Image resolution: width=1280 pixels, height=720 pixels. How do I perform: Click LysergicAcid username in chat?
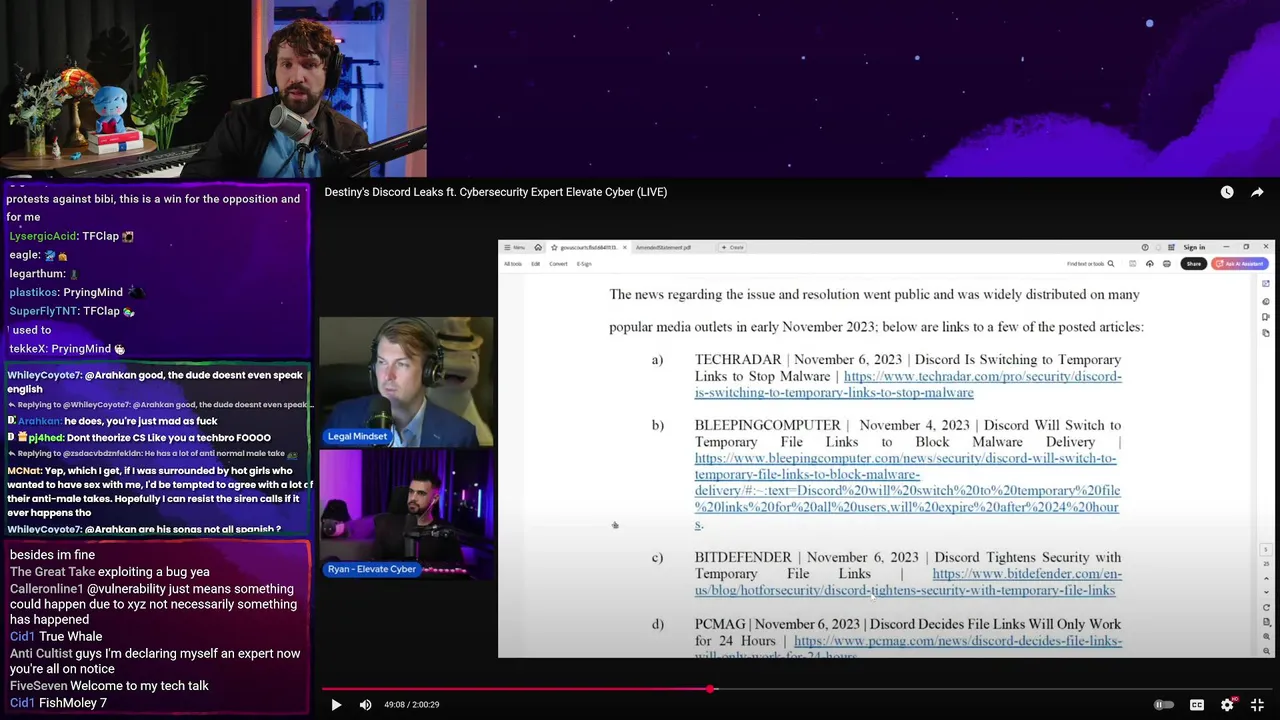(x=43, y=236)
